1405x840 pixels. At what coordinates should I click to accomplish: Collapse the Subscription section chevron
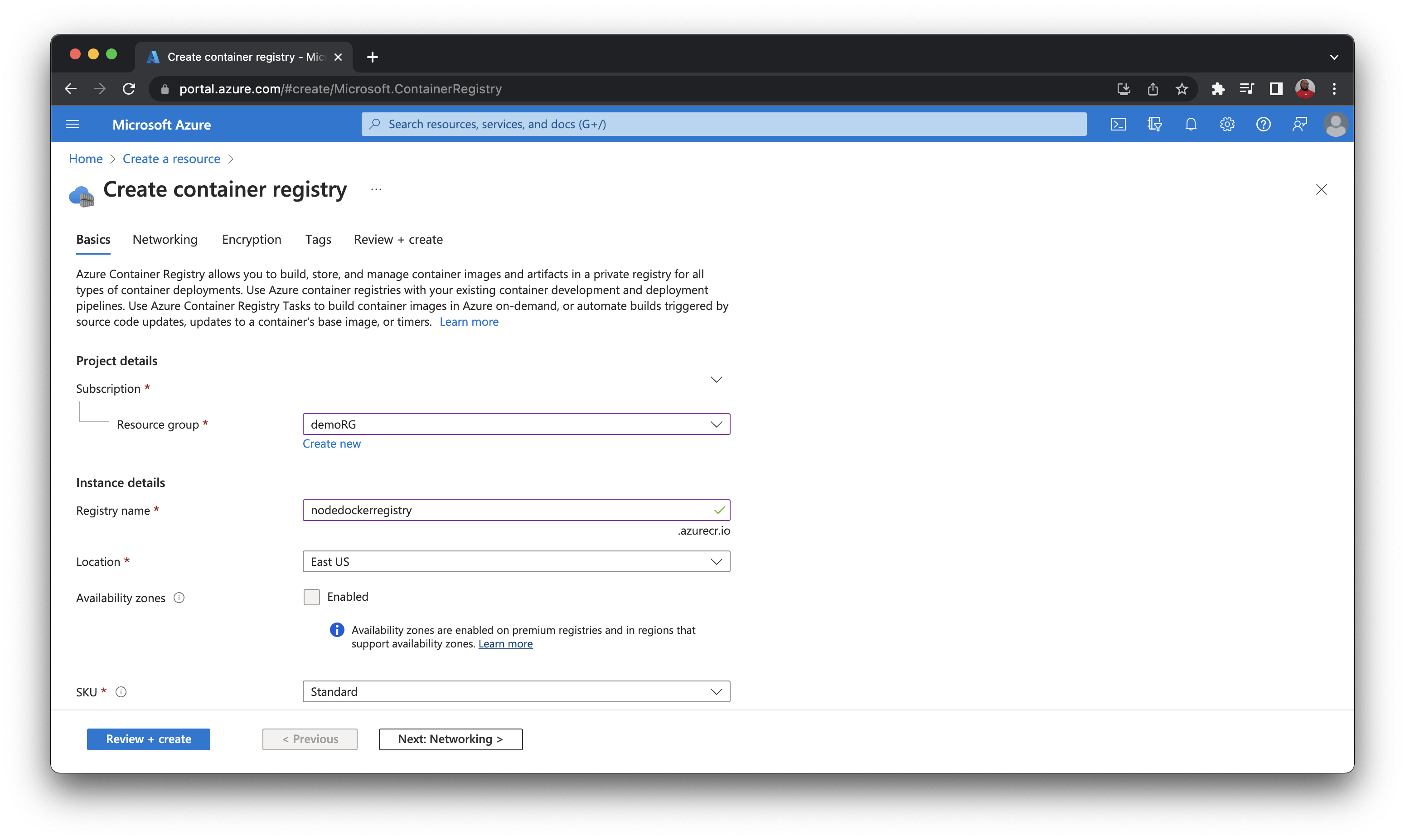716,379
